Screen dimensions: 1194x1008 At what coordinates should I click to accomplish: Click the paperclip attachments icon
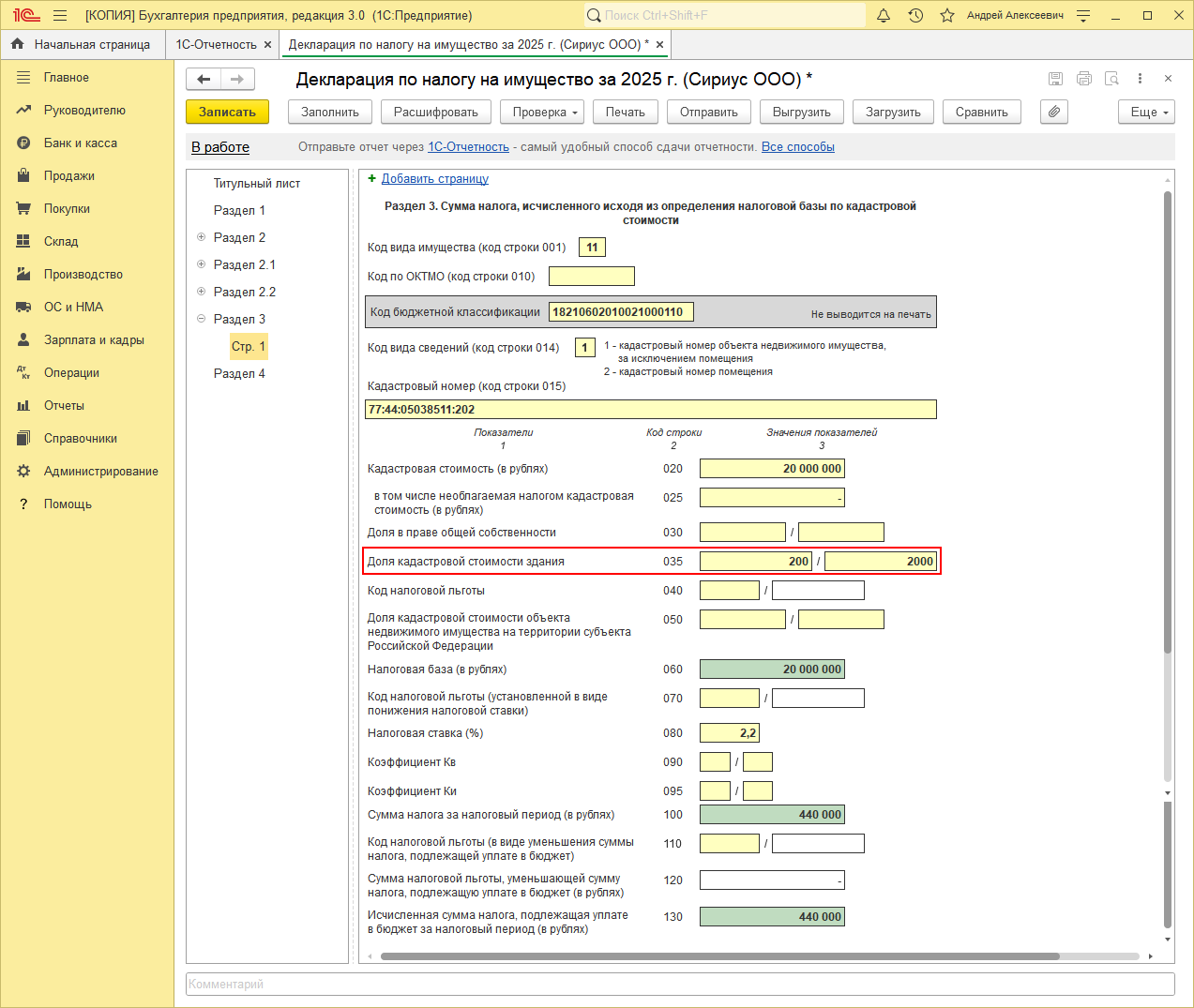[1054, 112]
